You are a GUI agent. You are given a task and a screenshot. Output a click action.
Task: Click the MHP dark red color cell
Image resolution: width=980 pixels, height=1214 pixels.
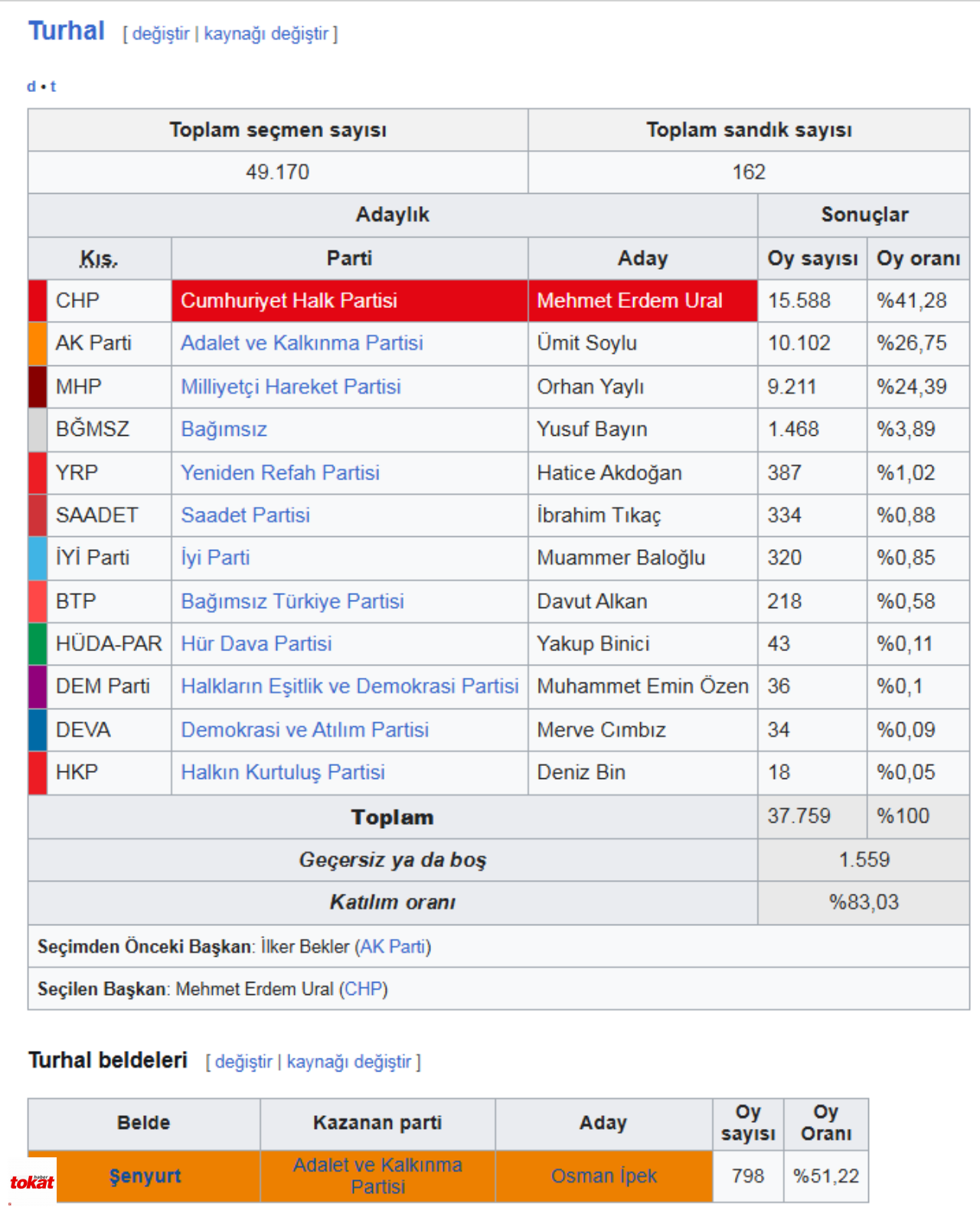38,386
